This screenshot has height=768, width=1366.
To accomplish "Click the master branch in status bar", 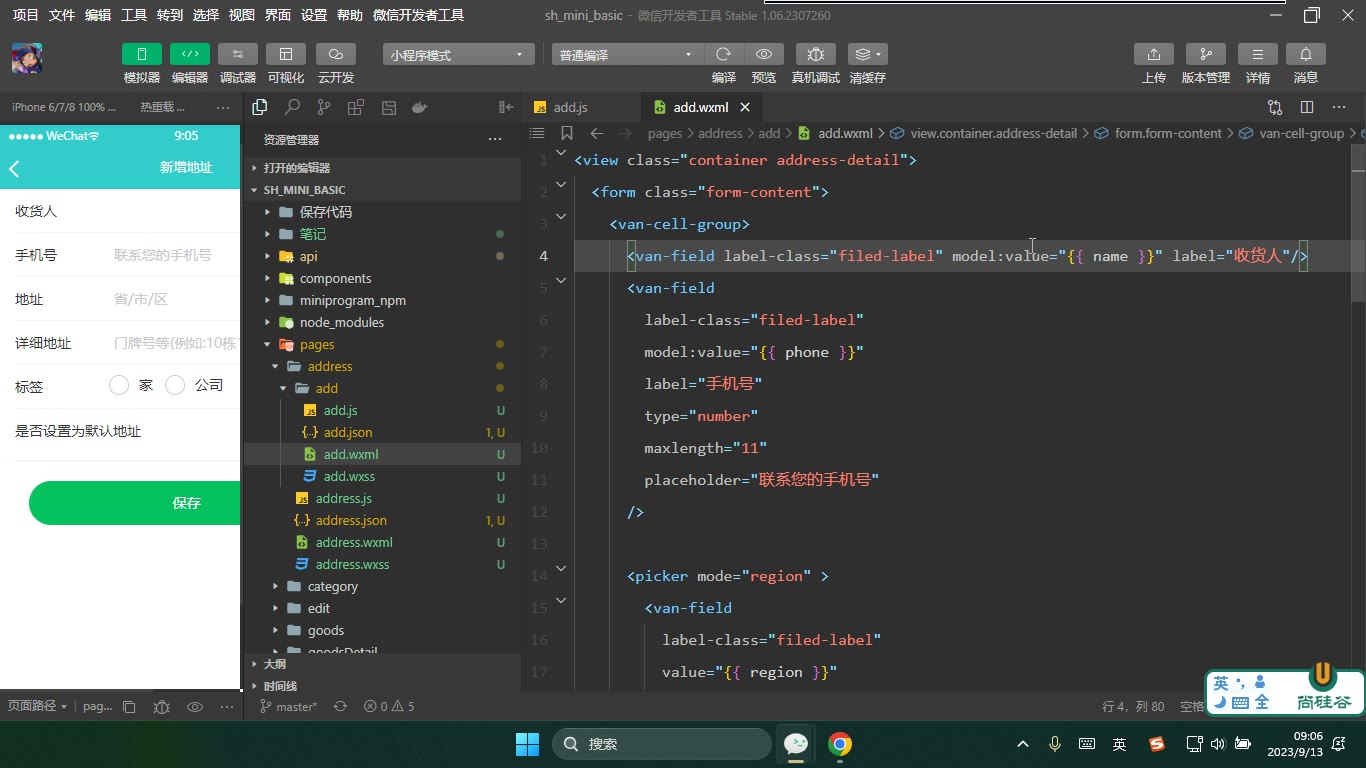I will (288, 706).
